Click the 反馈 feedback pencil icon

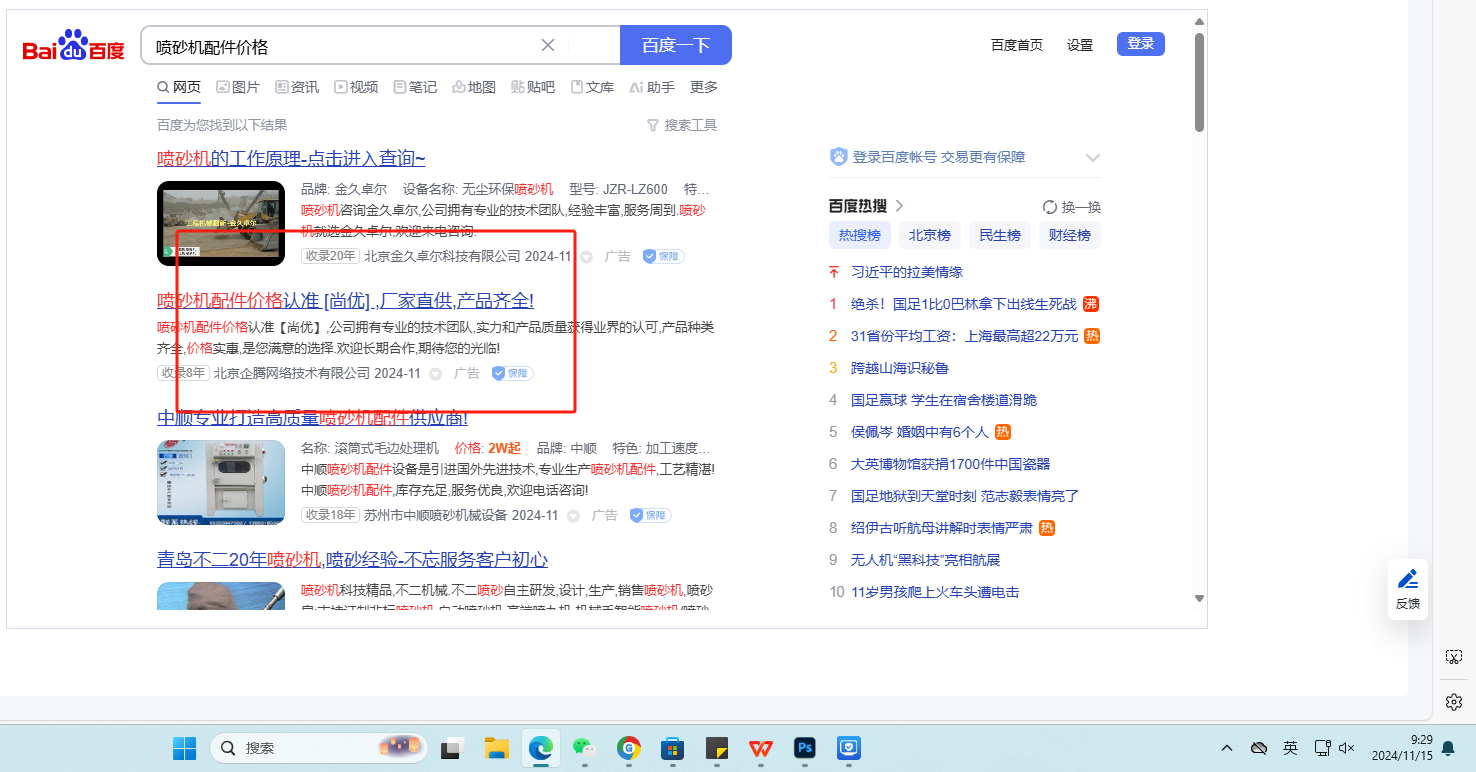click(x=1408, y=579)
